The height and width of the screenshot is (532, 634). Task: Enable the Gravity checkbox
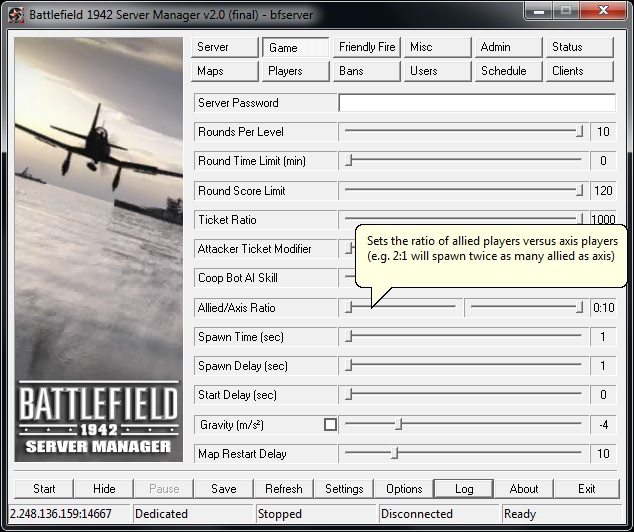point(330,424)
